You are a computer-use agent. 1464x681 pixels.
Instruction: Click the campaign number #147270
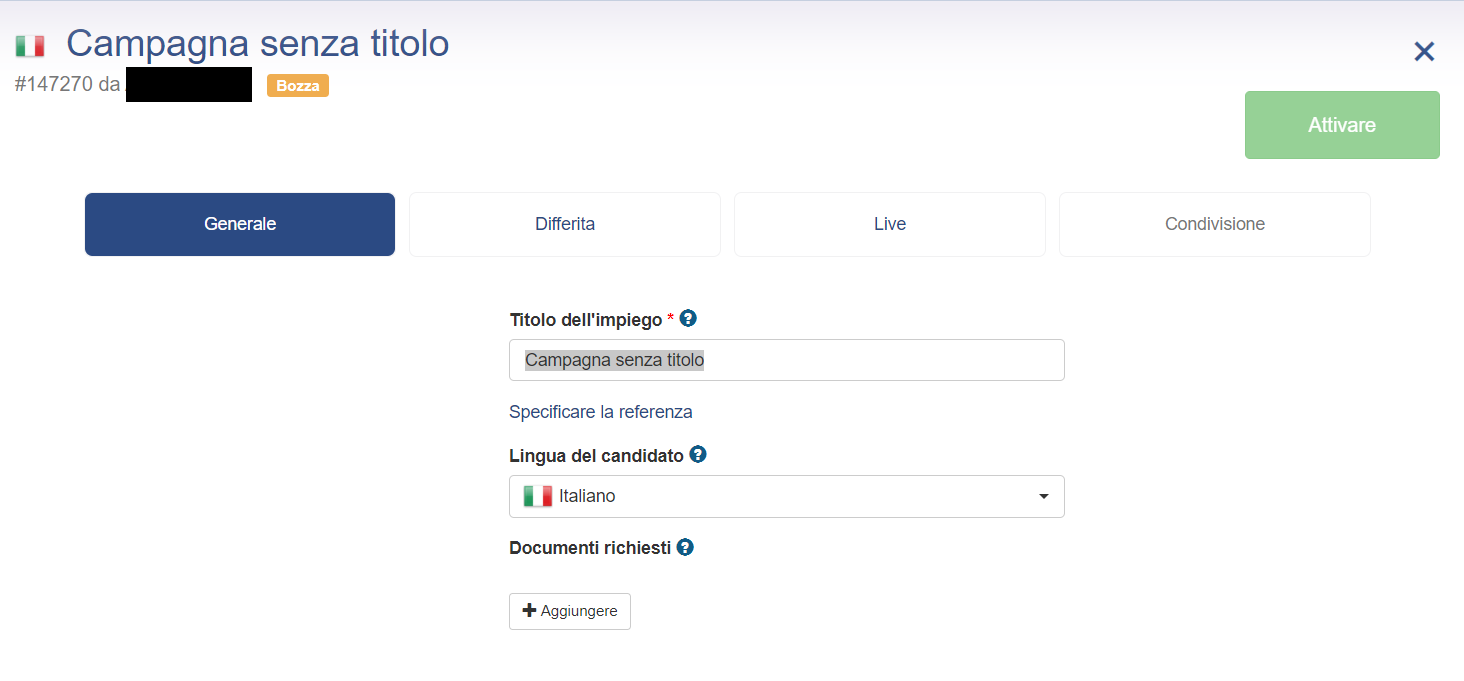click(x=54, y=85)
